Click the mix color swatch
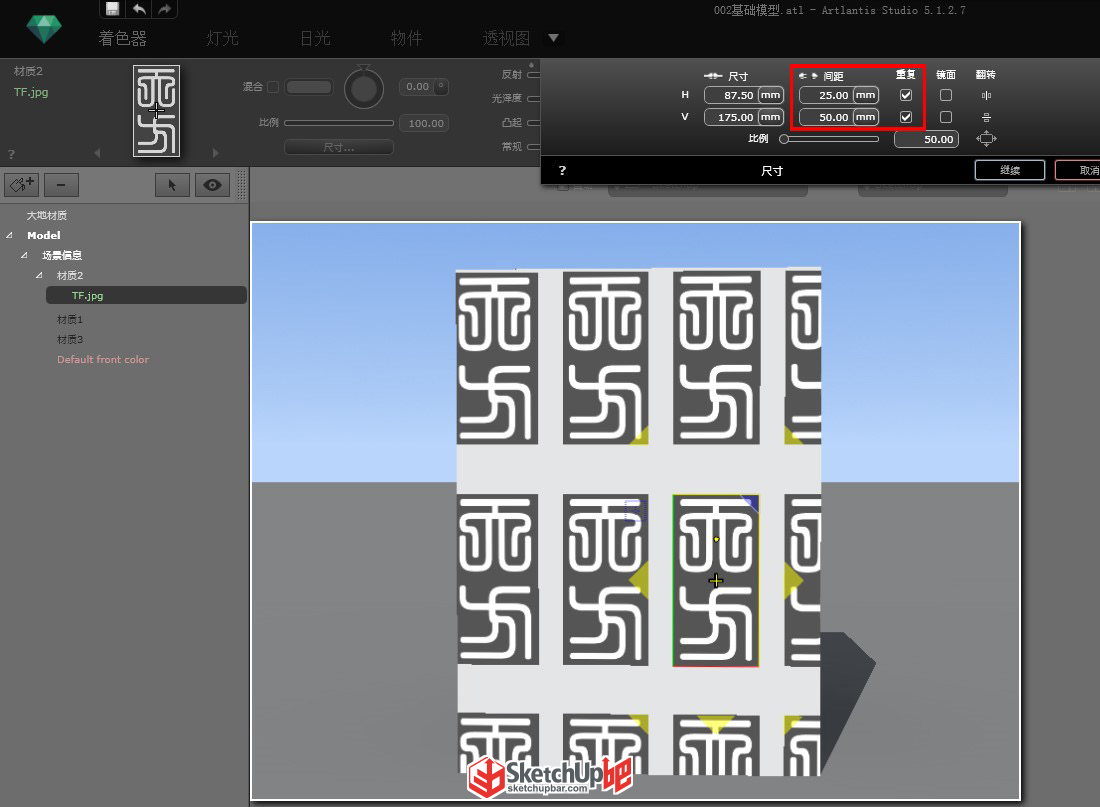This screenshot has width=1100, height=807. point(309,87)
